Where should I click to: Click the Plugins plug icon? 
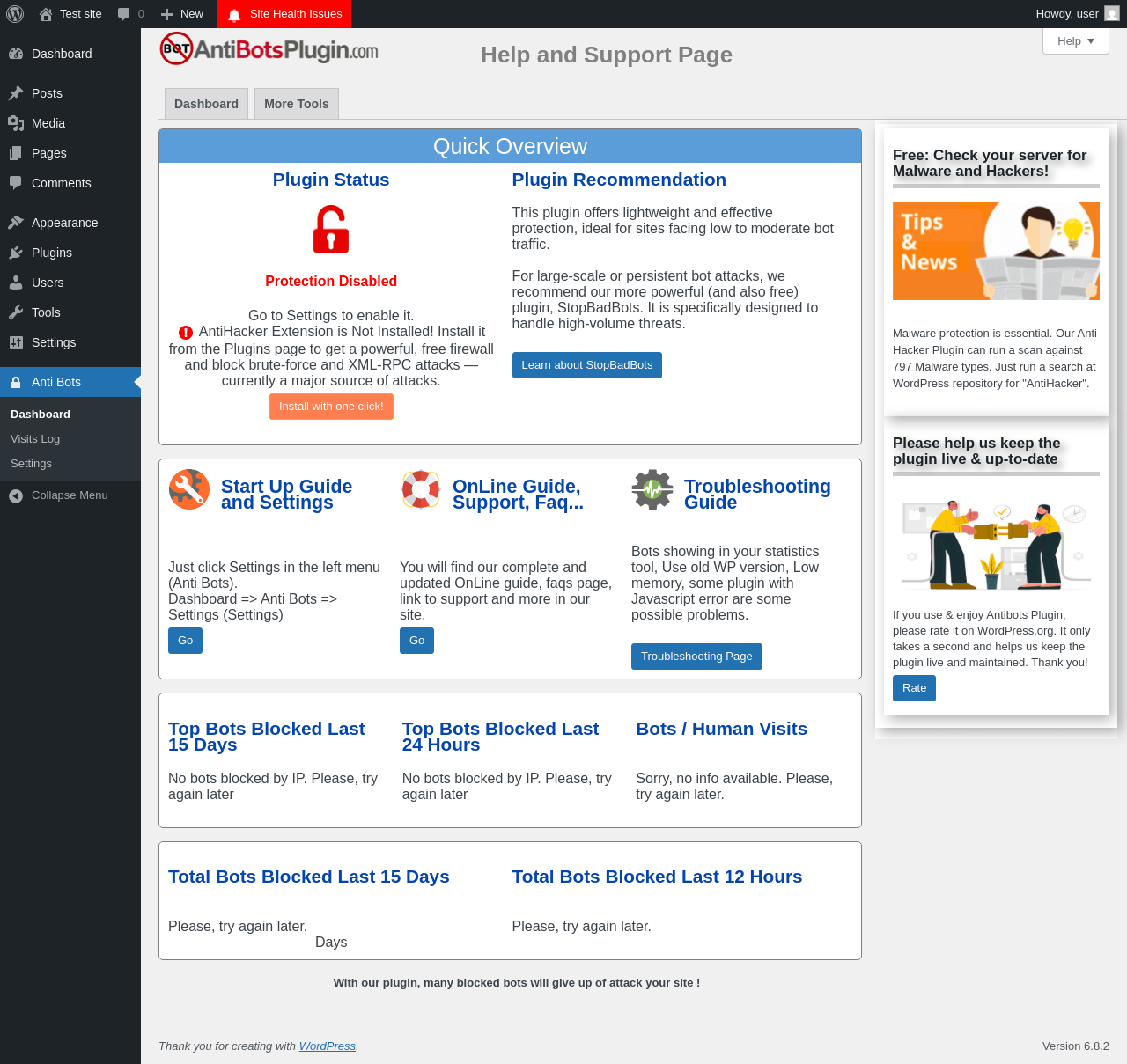16,253
